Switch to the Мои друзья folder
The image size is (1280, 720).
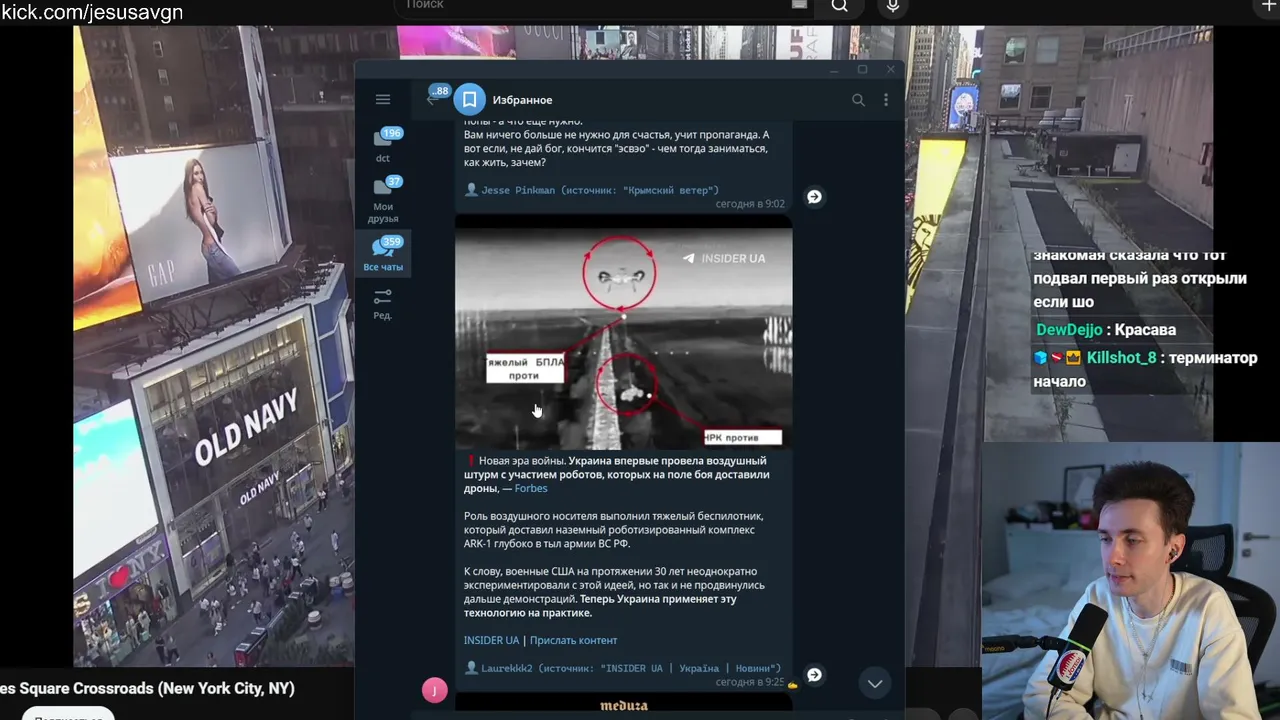tap(383, 200)
